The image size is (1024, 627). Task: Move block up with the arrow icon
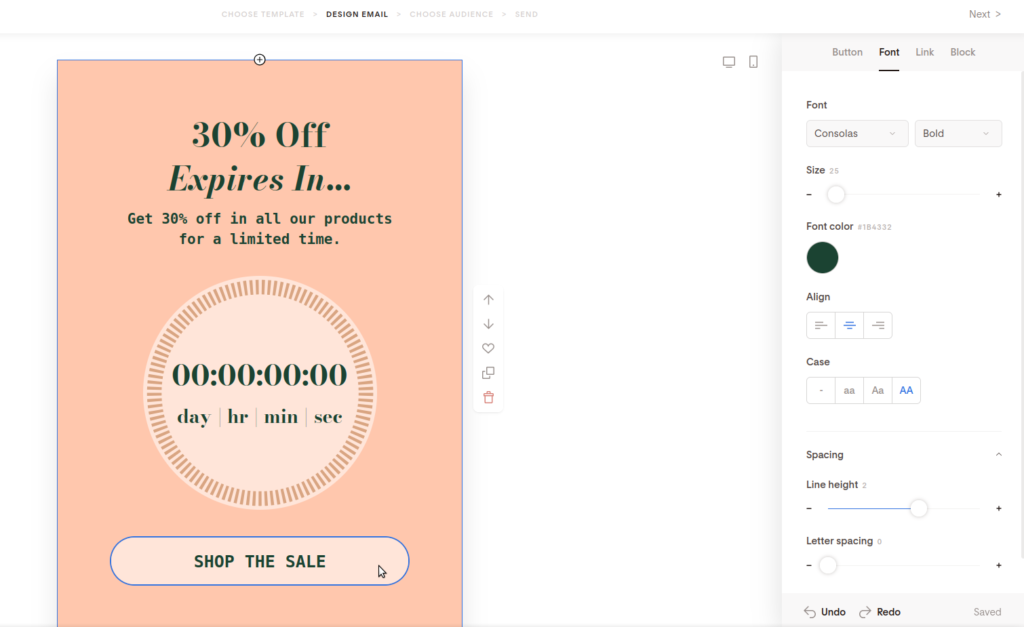(x=488, y=300)
